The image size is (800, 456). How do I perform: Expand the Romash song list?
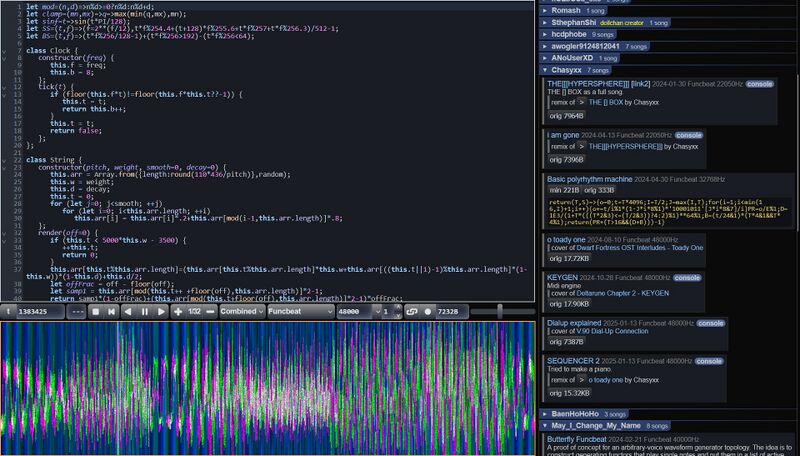click(x=574, y=11)
